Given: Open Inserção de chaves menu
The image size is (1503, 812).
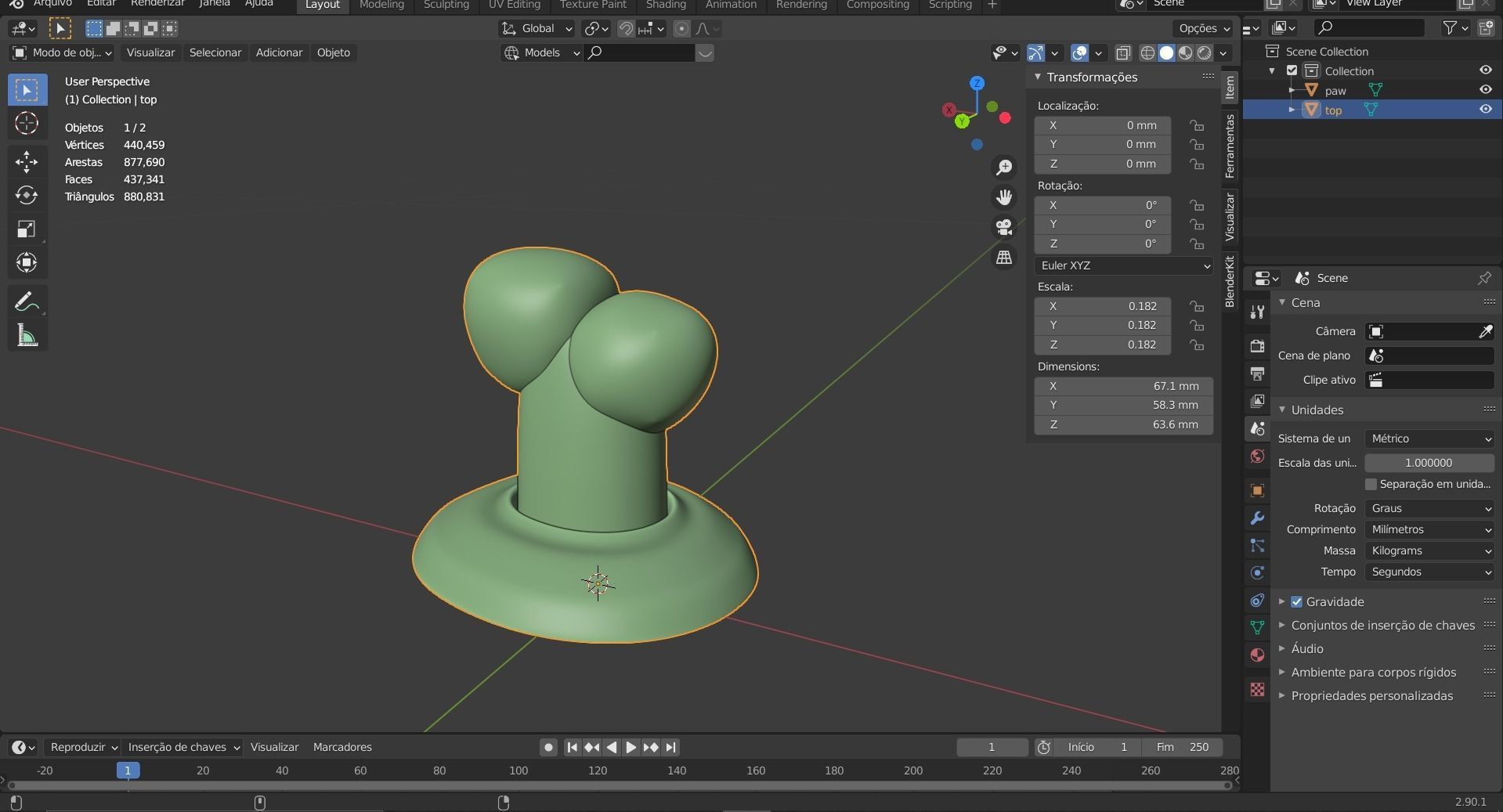Looking at the screenshot, I should (183, 747).
